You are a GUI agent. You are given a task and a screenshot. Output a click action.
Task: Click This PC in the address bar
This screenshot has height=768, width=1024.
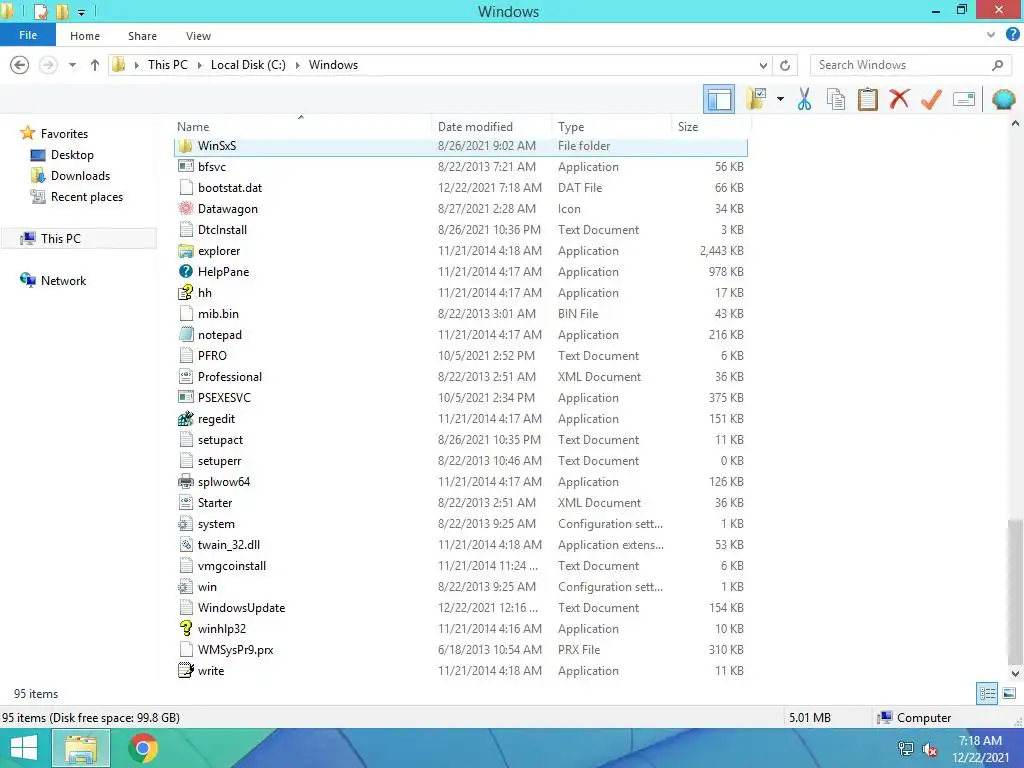tap(168, 65)
